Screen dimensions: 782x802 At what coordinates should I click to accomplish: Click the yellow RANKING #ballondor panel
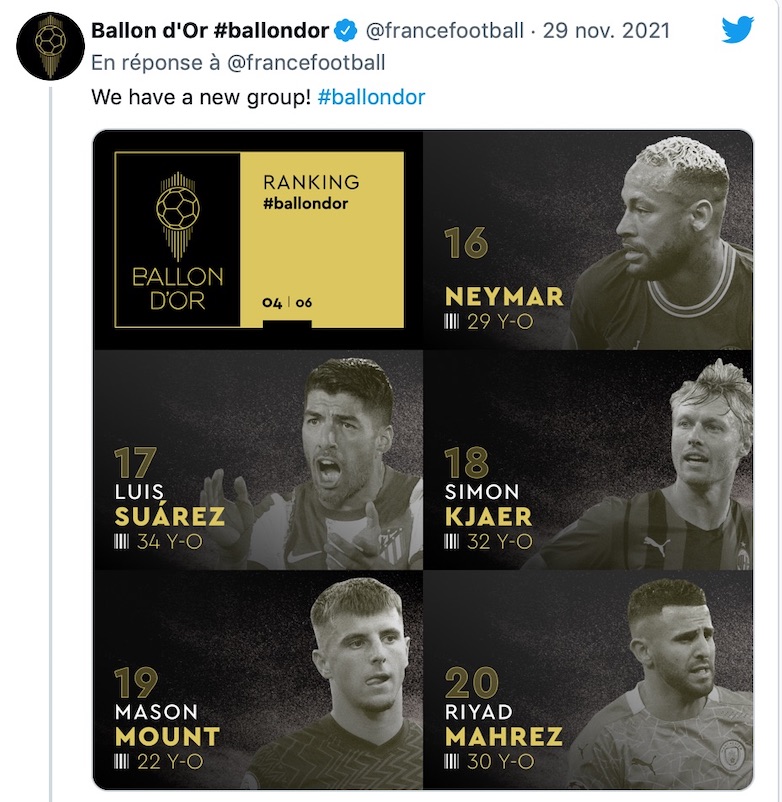322,240
